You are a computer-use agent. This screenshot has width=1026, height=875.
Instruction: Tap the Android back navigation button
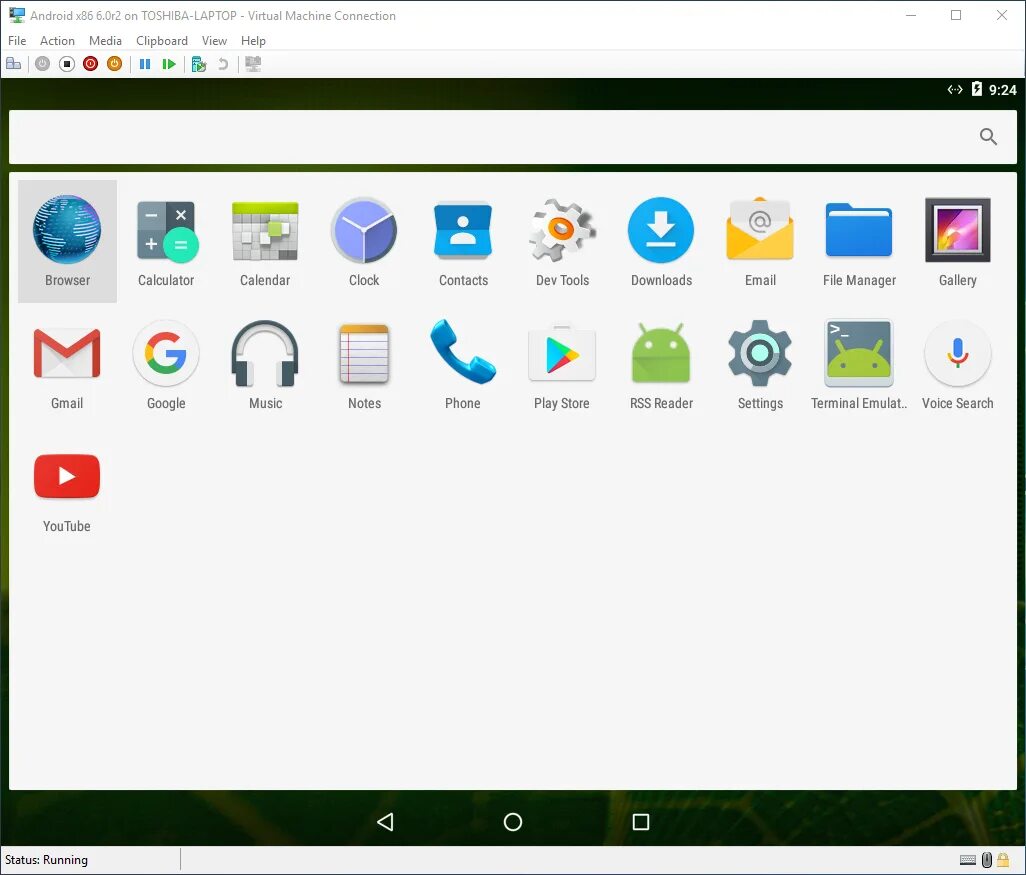point(385,821)
